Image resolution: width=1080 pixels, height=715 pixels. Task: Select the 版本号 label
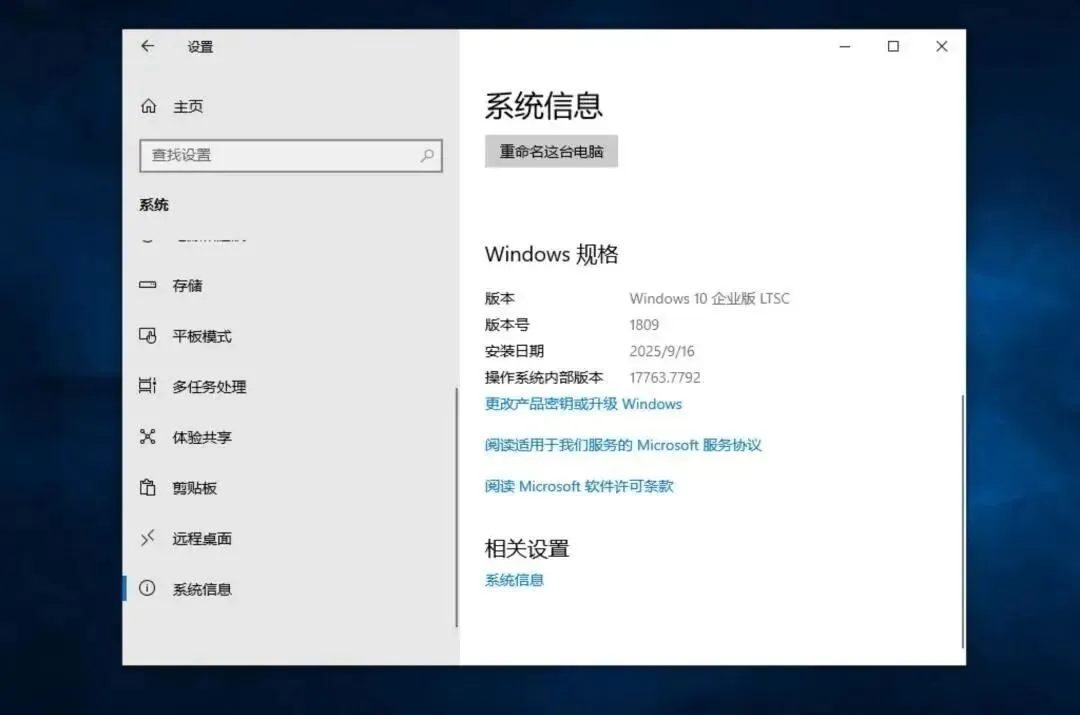click(x=507, y=324)
